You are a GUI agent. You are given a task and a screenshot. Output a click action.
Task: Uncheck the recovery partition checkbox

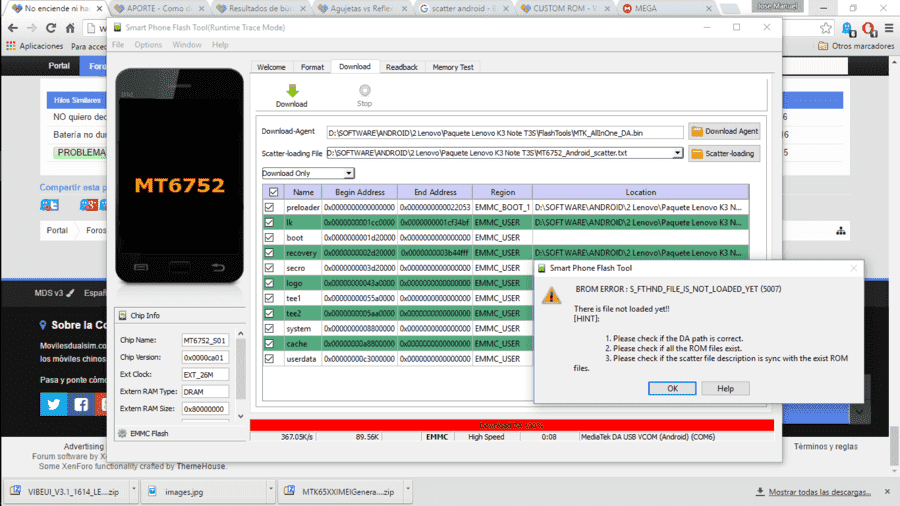pos(269,252)
